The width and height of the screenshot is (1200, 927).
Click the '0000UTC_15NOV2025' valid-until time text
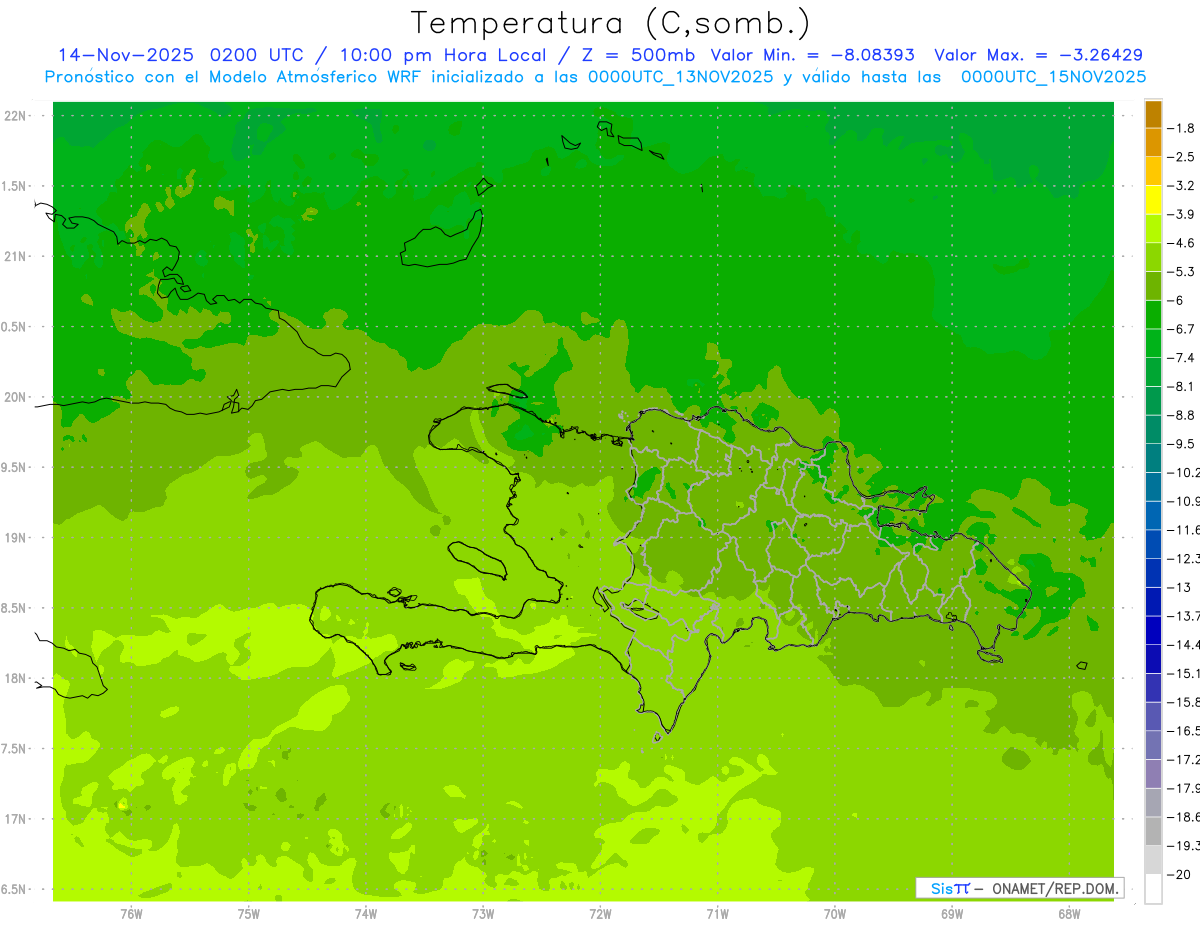(x=1053, y=77)
